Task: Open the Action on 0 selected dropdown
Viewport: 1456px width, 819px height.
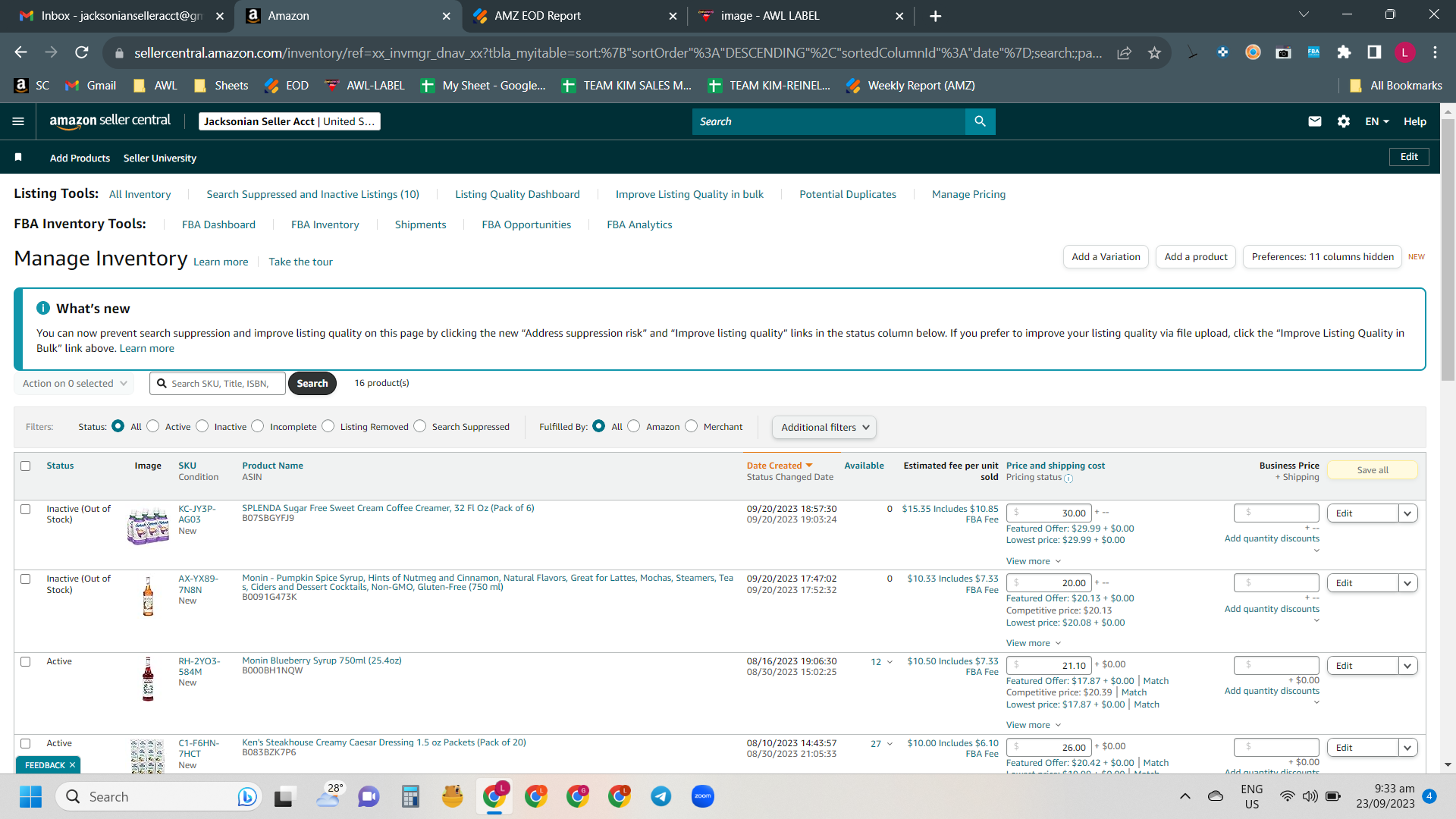Action: [74, 383]
